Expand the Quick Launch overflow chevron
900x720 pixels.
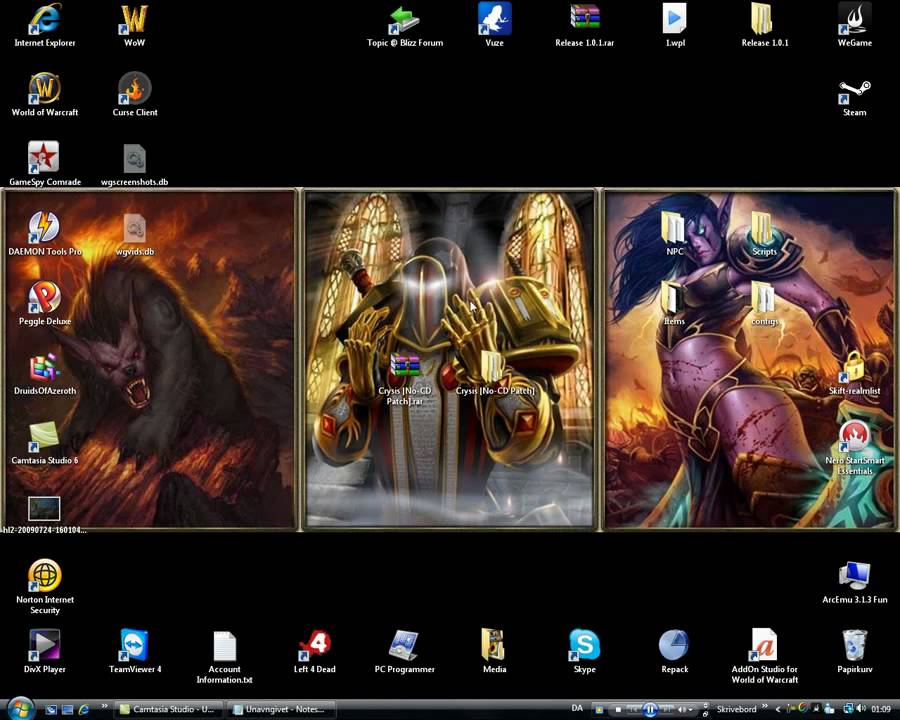[104, 707]
